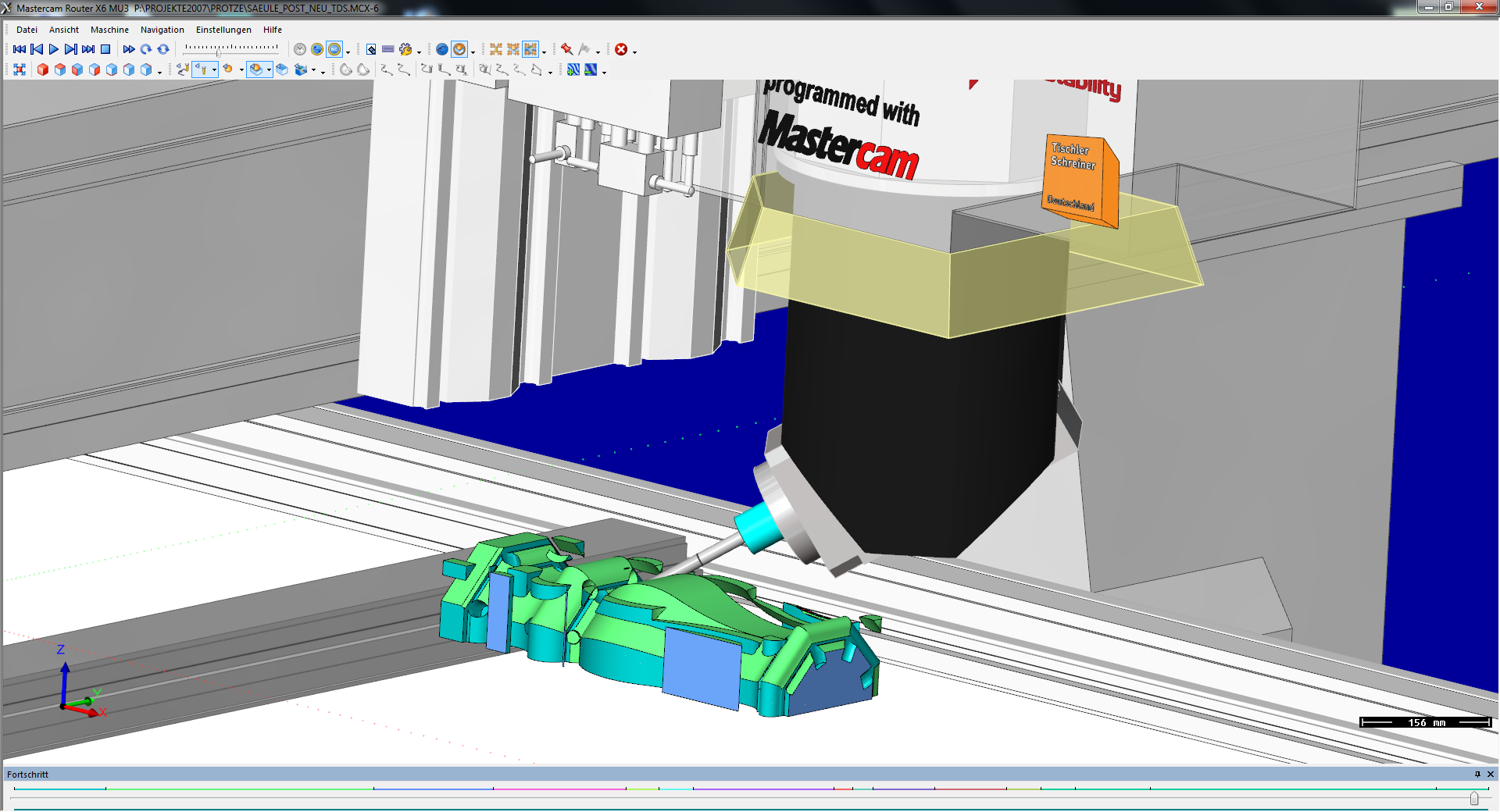Viewport: 1500px width, 812px height.
Task: Expand the dropdown beside the gear-wrench icon
Action: [420, 52]
